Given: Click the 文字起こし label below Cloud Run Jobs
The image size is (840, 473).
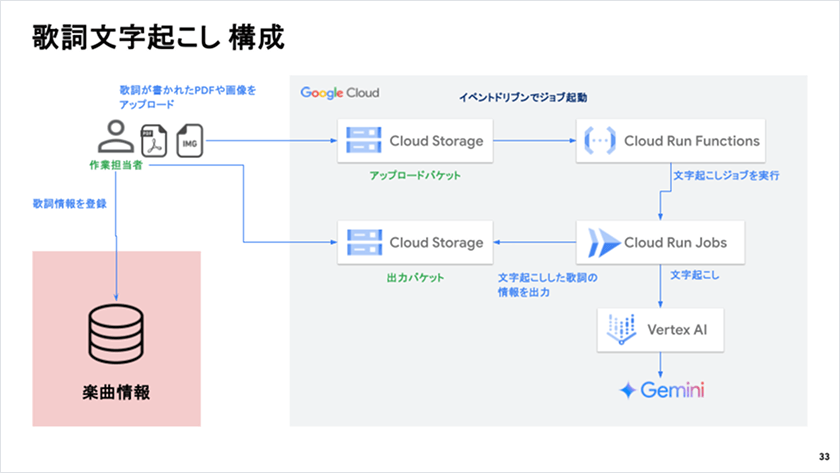Looking at the screenshot, I should coord(695,275).
